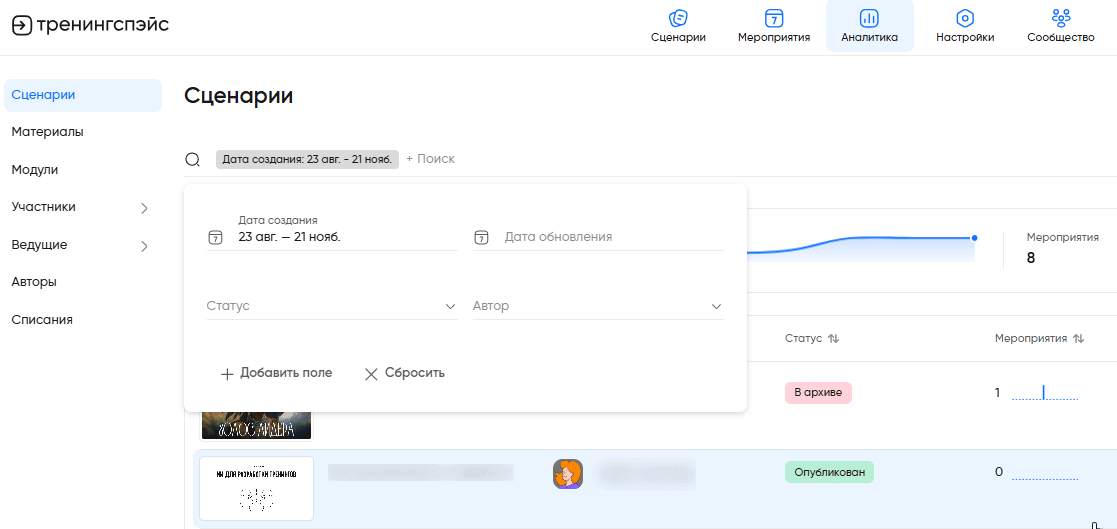The height and width of the screenshot is (529, 1117).
Task: Click the search magnifier icon
Action: coord(192,159)
